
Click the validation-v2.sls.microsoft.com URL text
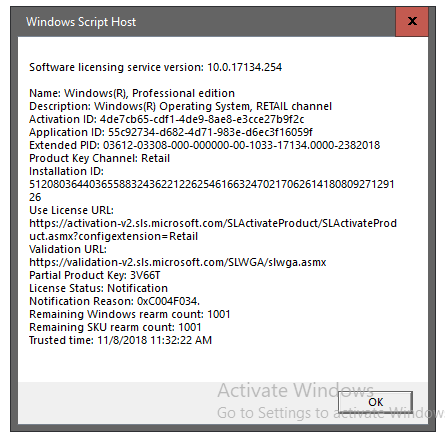178,262
